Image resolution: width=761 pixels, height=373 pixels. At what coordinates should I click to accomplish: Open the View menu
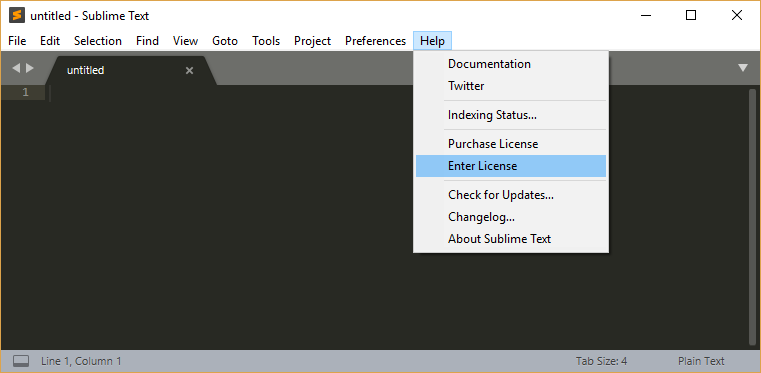[185, 41]
